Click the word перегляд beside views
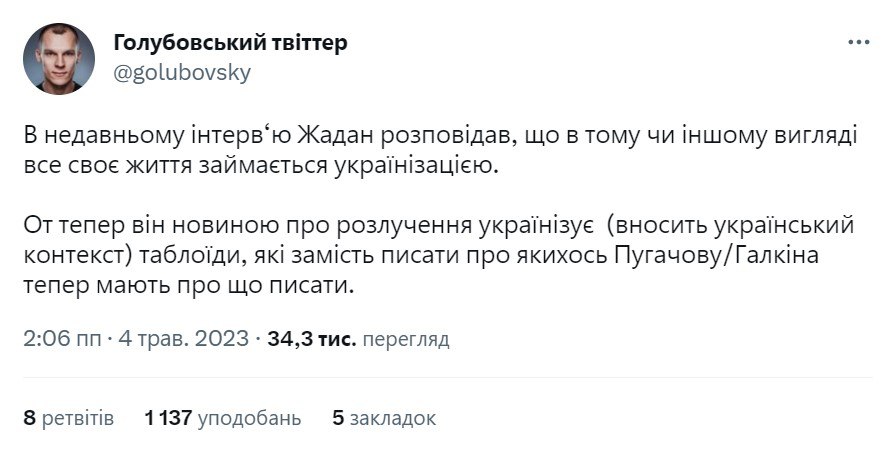This screenshot has width=892, height=457. [x=405, y=339]
